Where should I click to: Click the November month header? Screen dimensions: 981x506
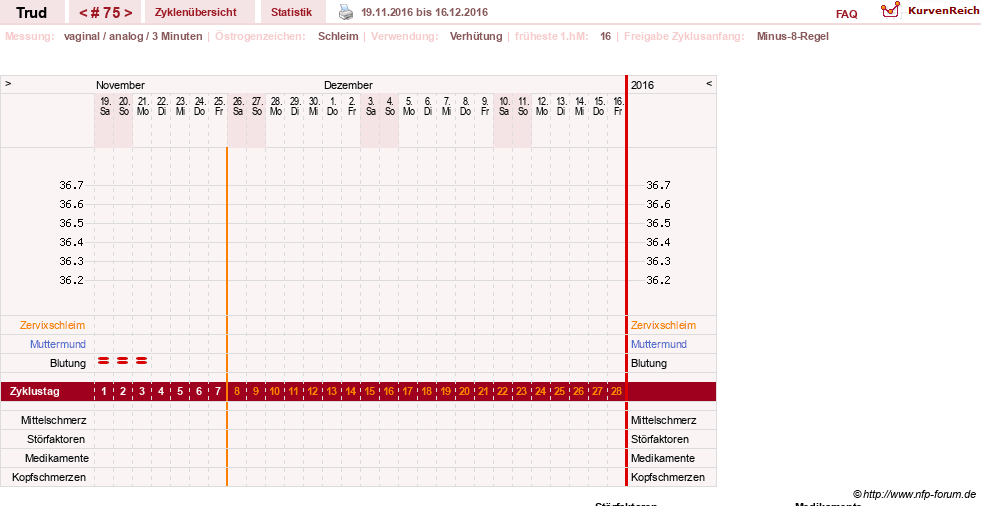pyautogui.click(x=120, y=85)
